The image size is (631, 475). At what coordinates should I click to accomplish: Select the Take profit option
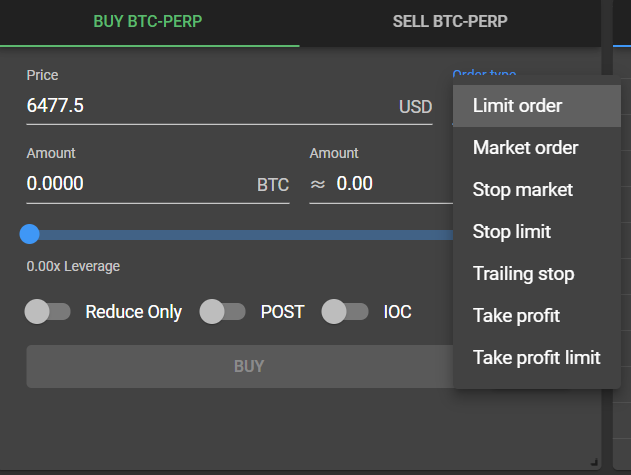click(516, 316)
